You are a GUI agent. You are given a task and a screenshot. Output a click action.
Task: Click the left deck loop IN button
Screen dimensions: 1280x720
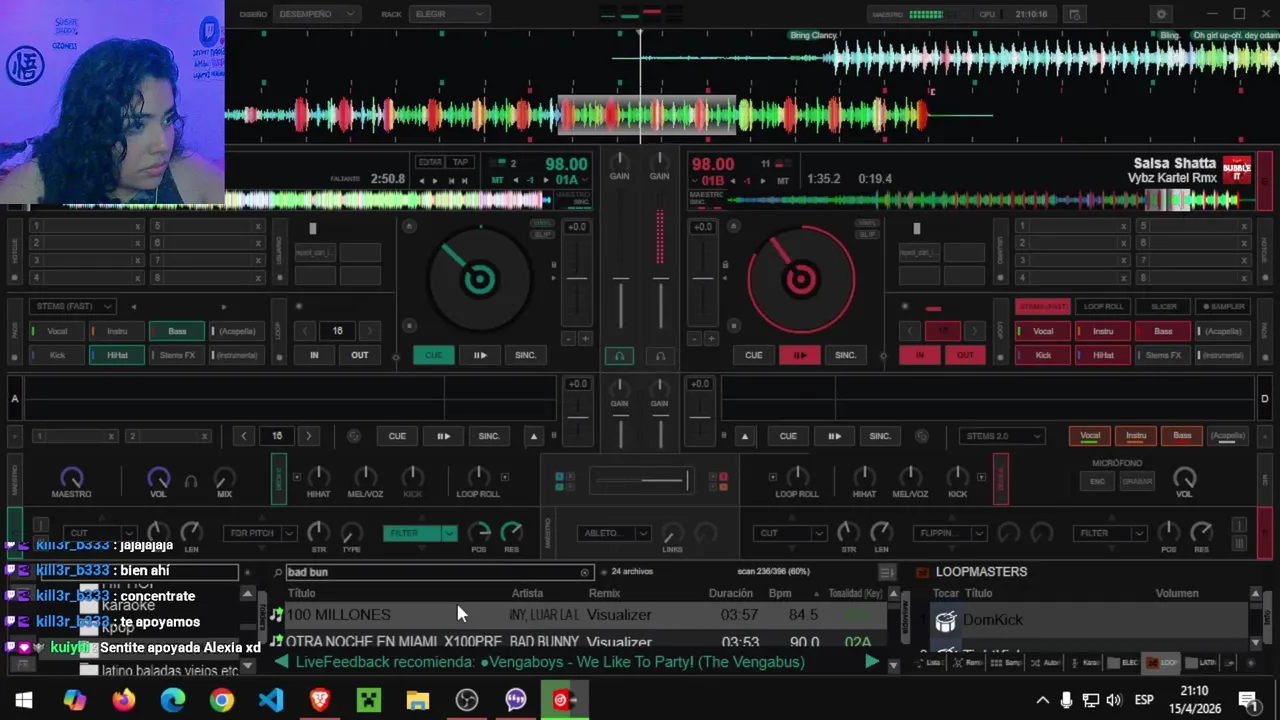314,355
